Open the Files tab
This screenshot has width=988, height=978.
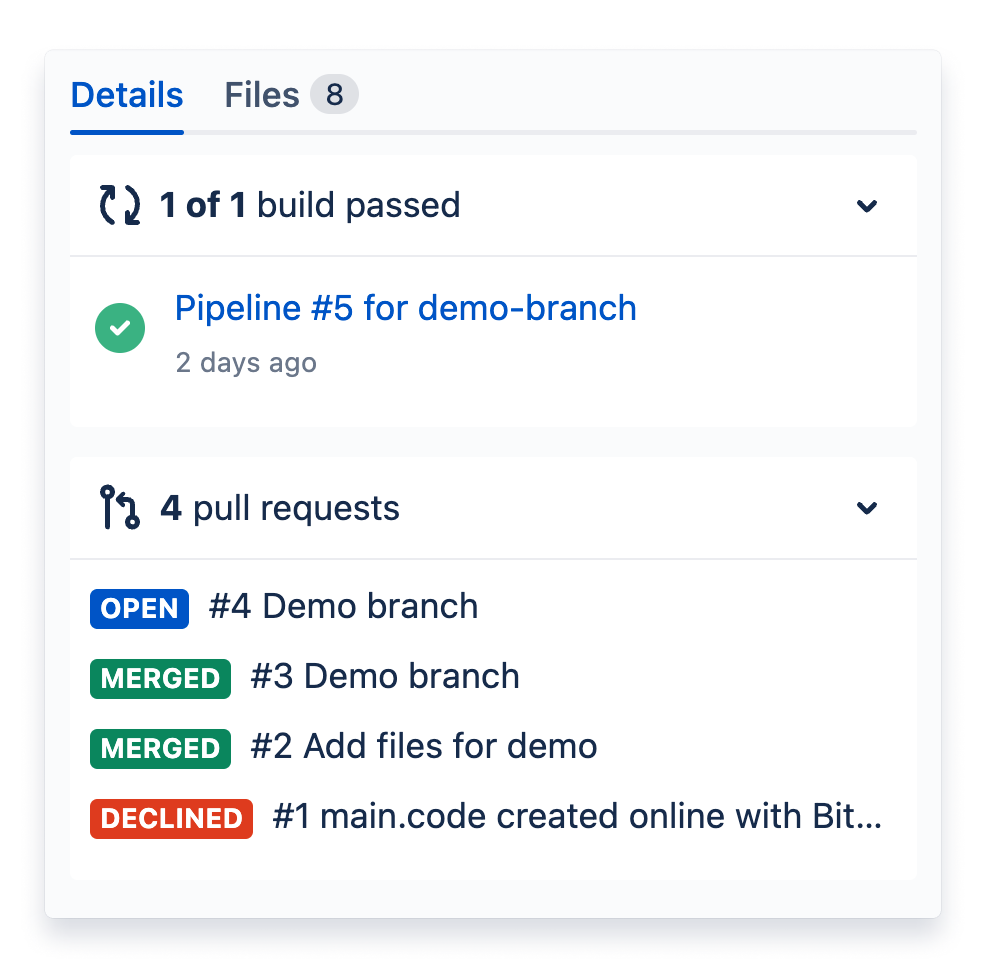coord(261,96)
